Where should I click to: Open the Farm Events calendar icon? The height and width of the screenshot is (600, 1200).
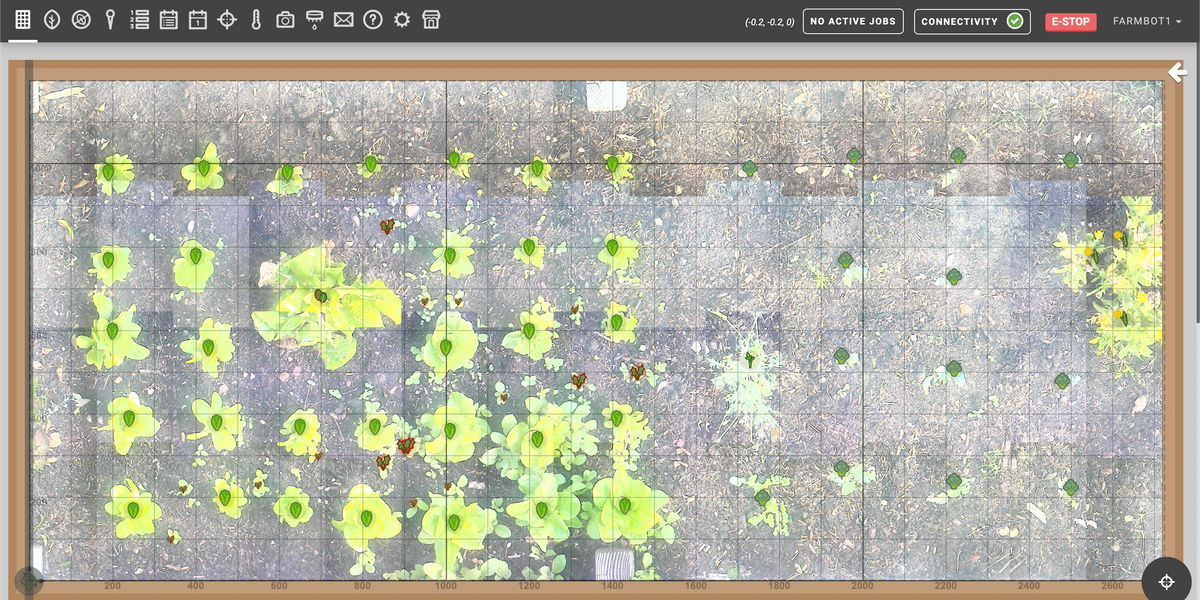tap(198, 20)
